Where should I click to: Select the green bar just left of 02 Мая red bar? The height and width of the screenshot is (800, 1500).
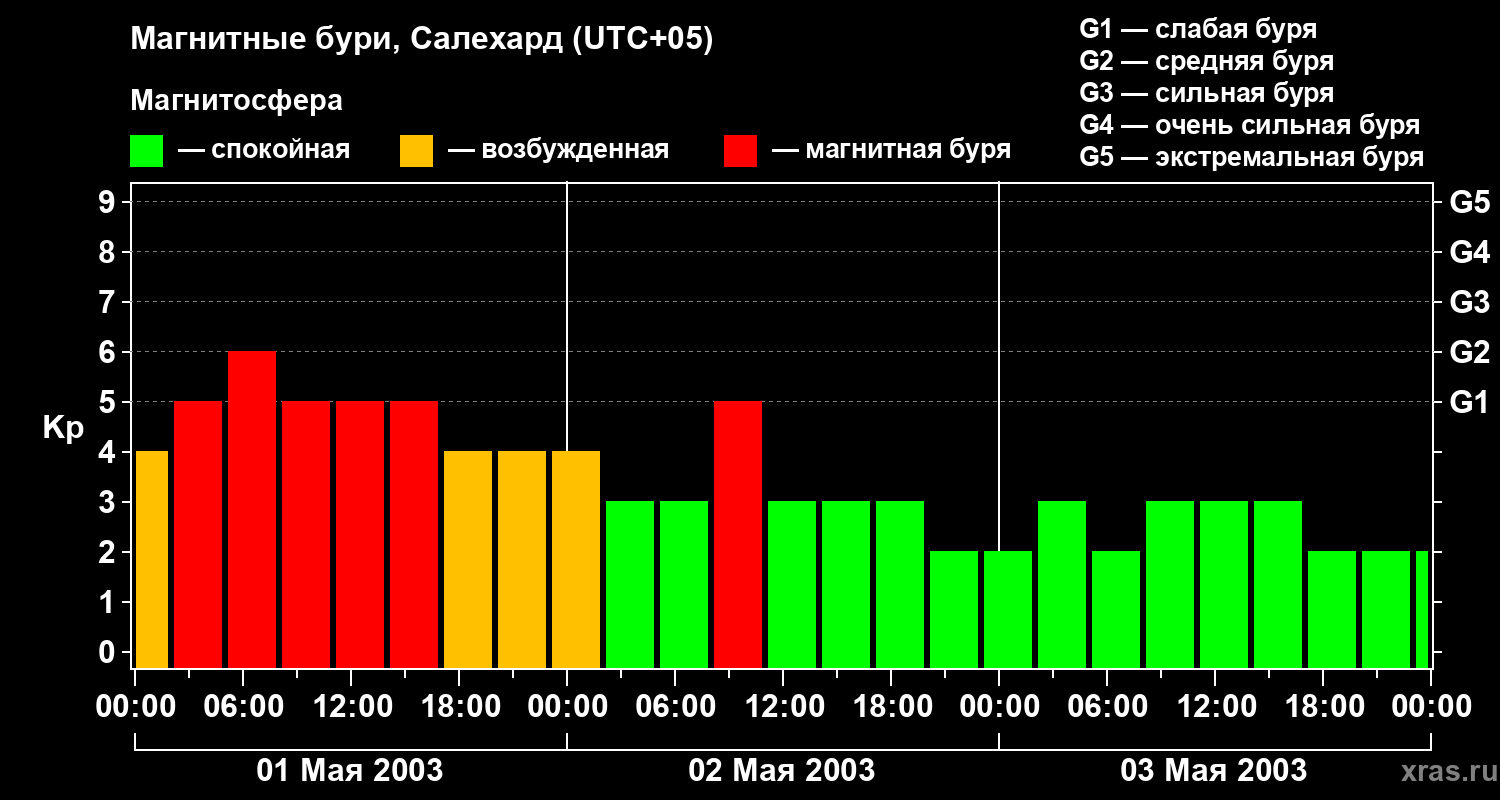pyautogui.click(x=684, y=584)
